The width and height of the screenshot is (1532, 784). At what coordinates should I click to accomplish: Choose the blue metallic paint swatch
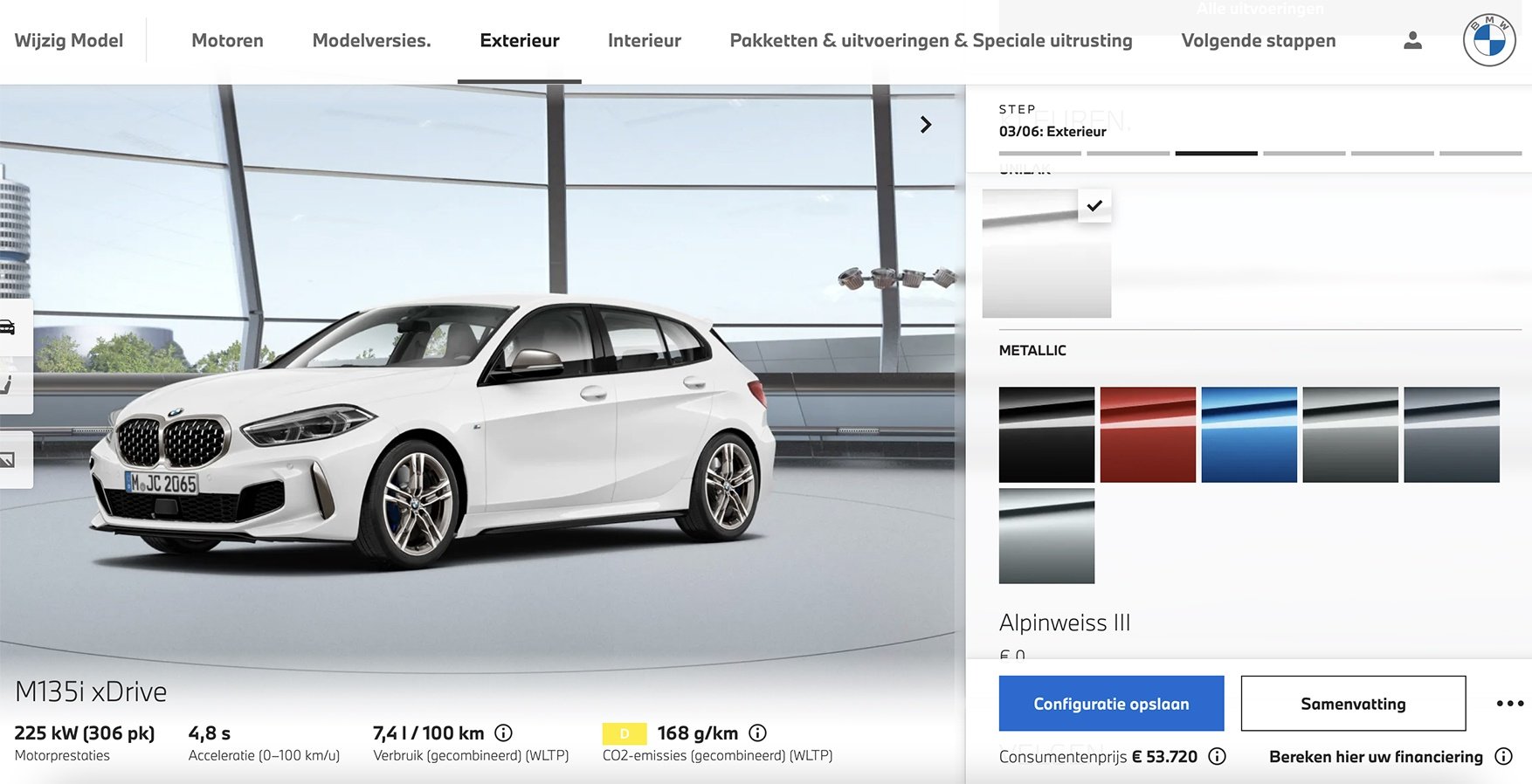coord(1249,435)
